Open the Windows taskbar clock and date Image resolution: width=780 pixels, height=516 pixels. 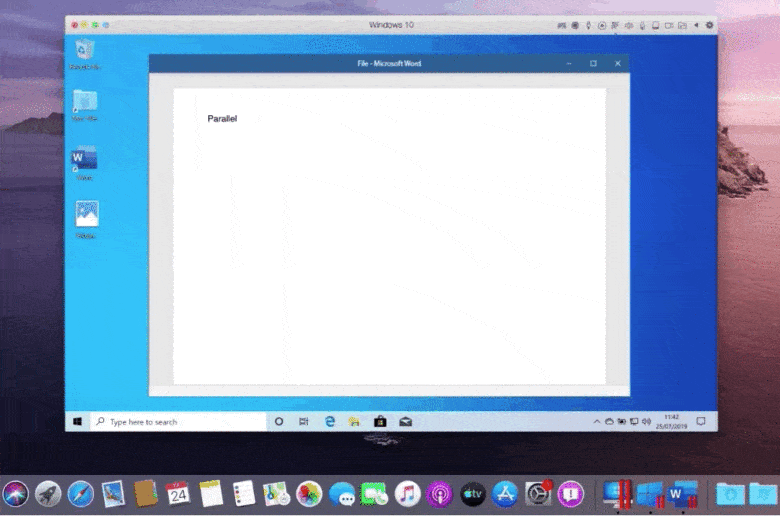point(671,422)
